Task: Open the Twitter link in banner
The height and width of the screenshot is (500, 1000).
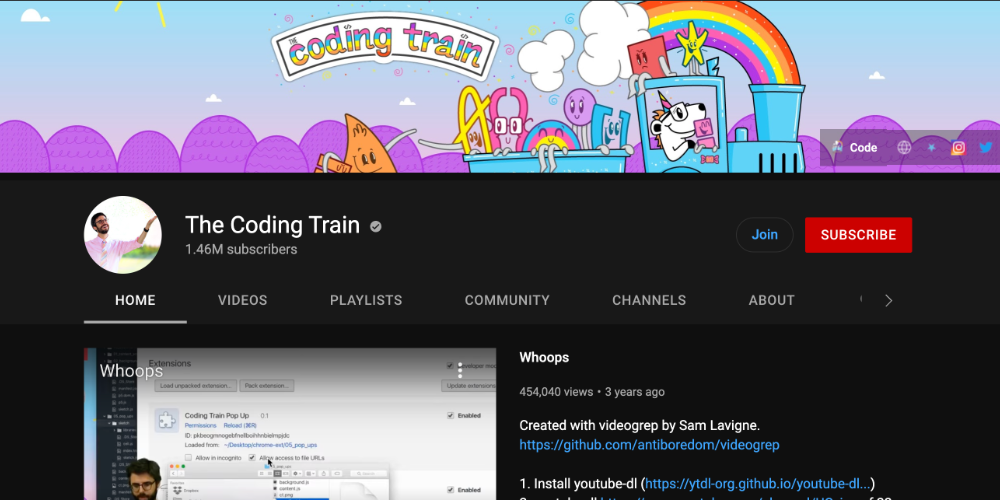Action: [985, 147]
